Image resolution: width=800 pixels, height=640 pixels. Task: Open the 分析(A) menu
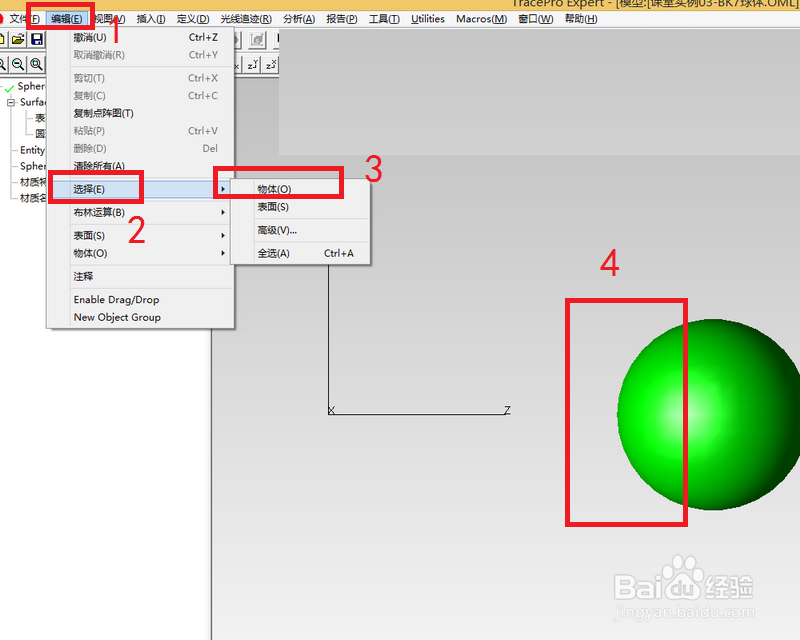click(x=299, y=19)
